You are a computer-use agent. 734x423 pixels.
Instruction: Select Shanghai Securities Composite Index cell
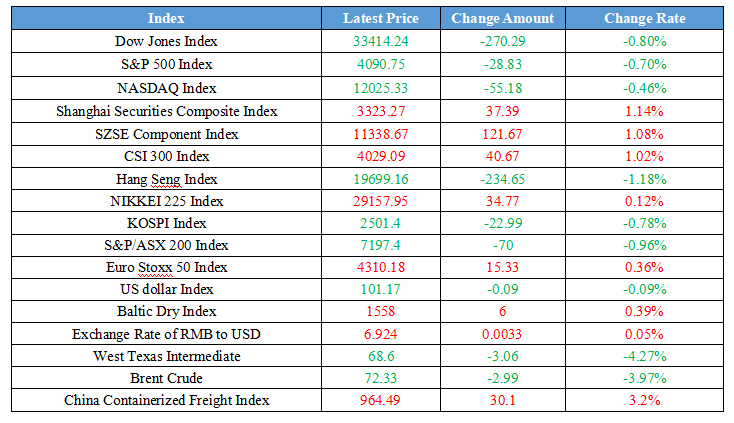166,111
